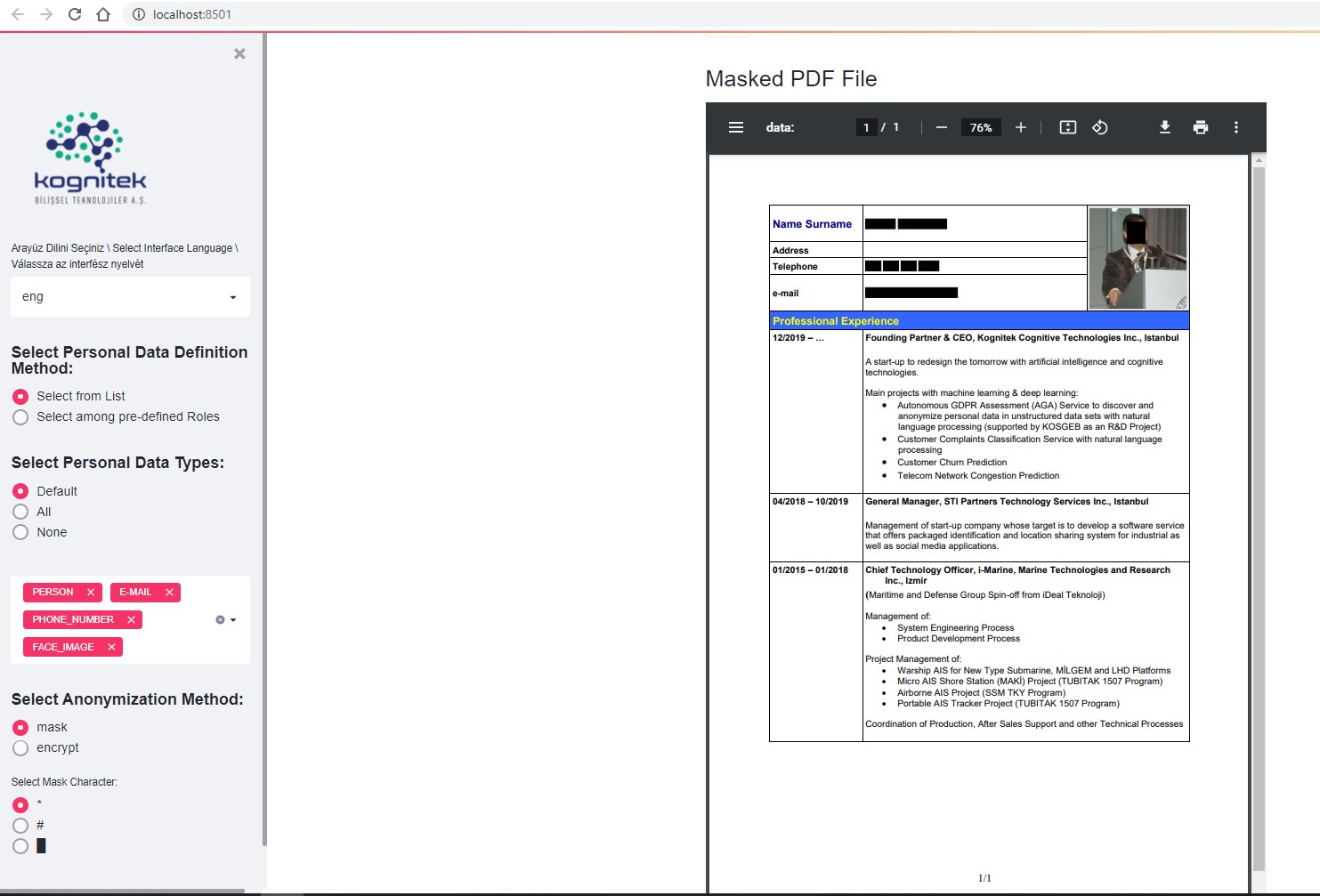This screenshot has height=896, width=1320.
Task: Click the PHONE_NUMBER tag label
Action: click(73, 619)
